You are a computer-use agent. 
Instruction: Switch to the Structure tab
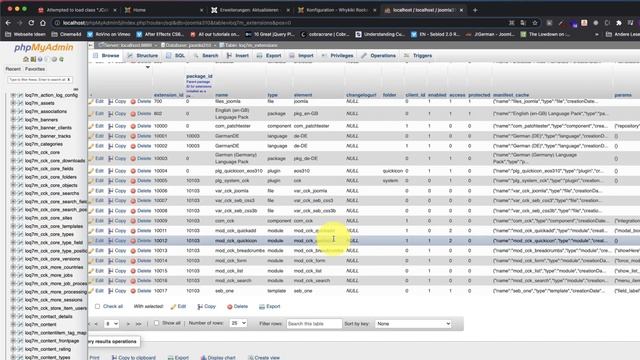[143, 56]
